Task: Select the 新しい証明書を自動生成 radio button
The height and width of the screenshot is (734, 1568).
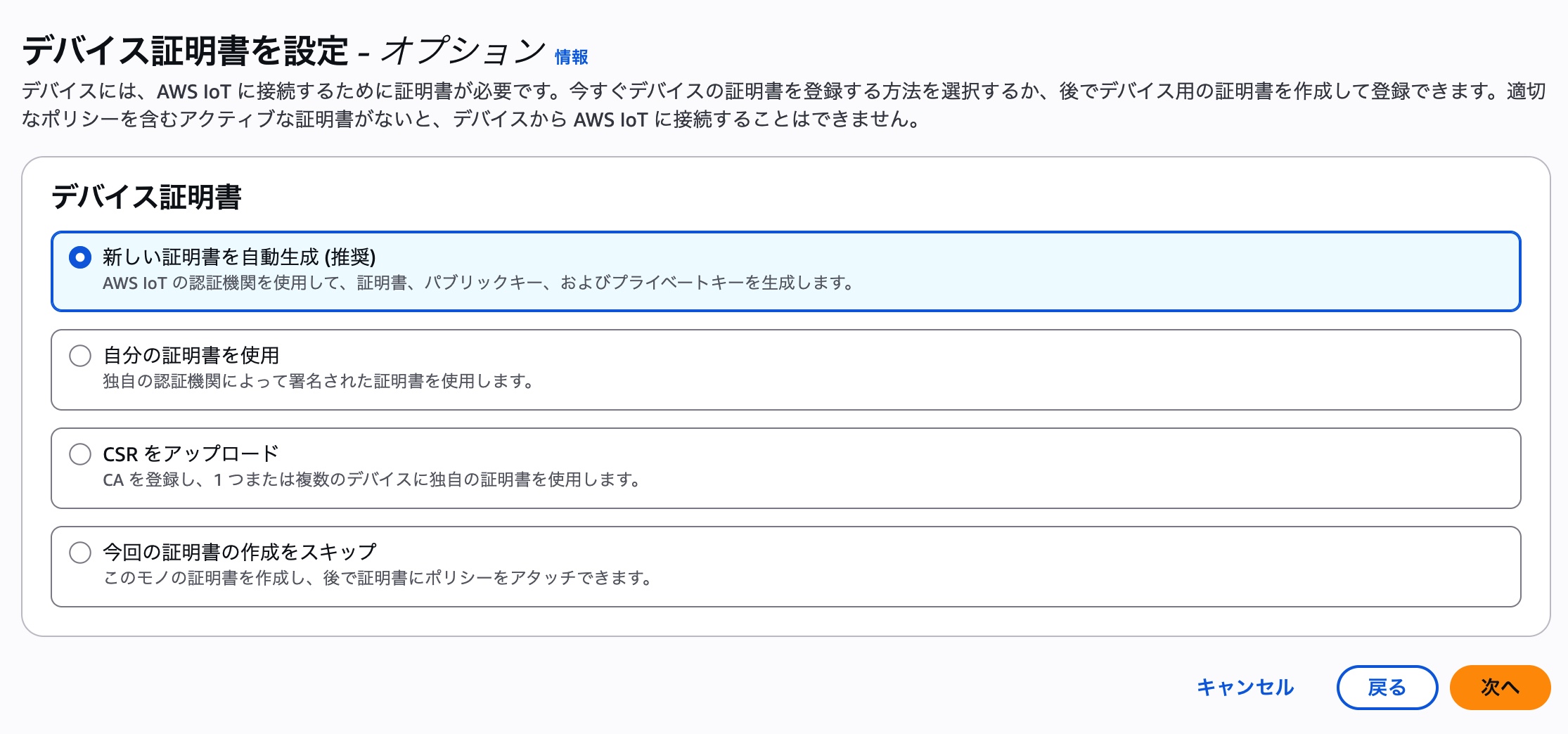Action: pyautogui.click(x=80, y=257)
